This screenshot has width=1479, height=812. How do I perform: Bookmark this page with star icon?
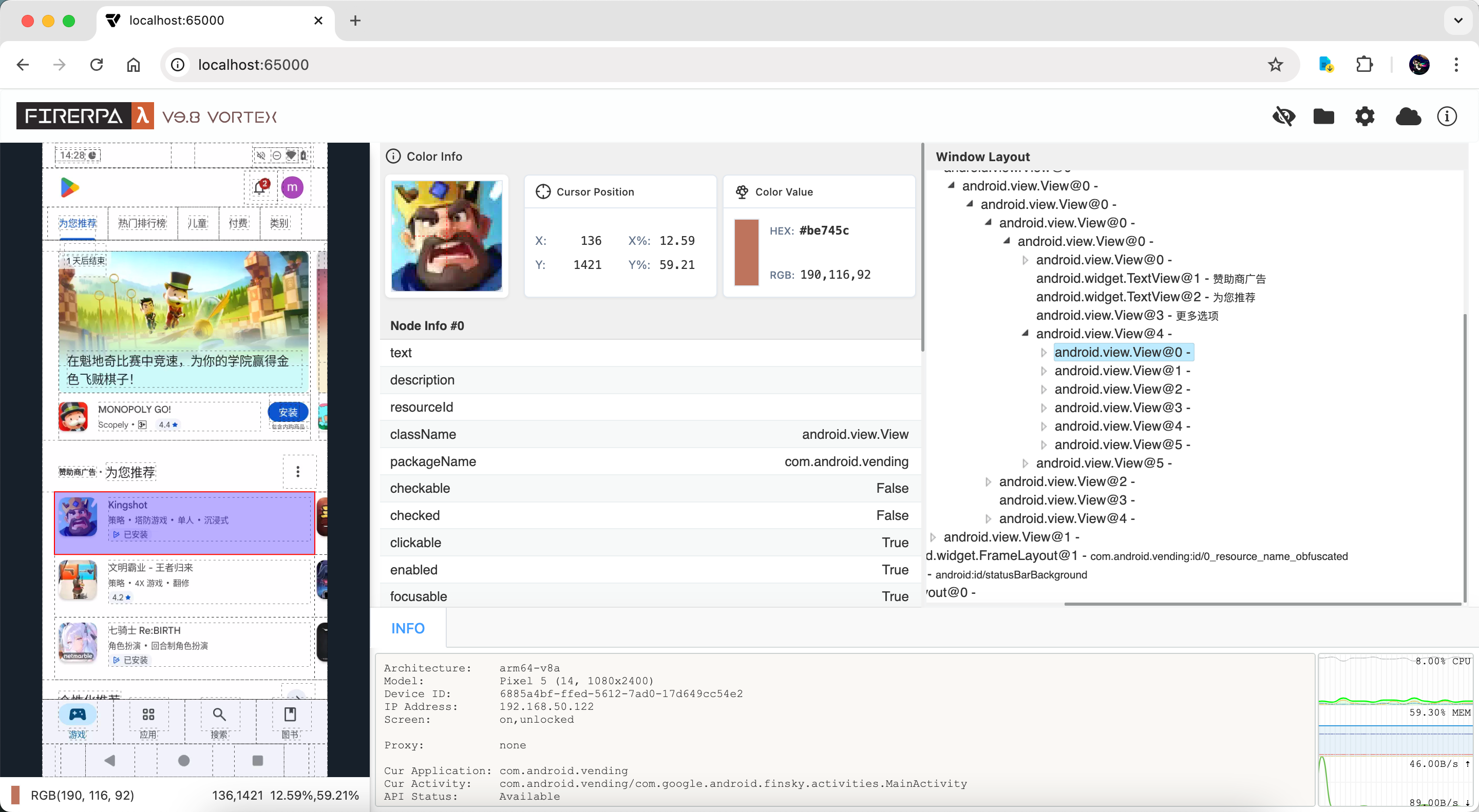[1275, 65]
